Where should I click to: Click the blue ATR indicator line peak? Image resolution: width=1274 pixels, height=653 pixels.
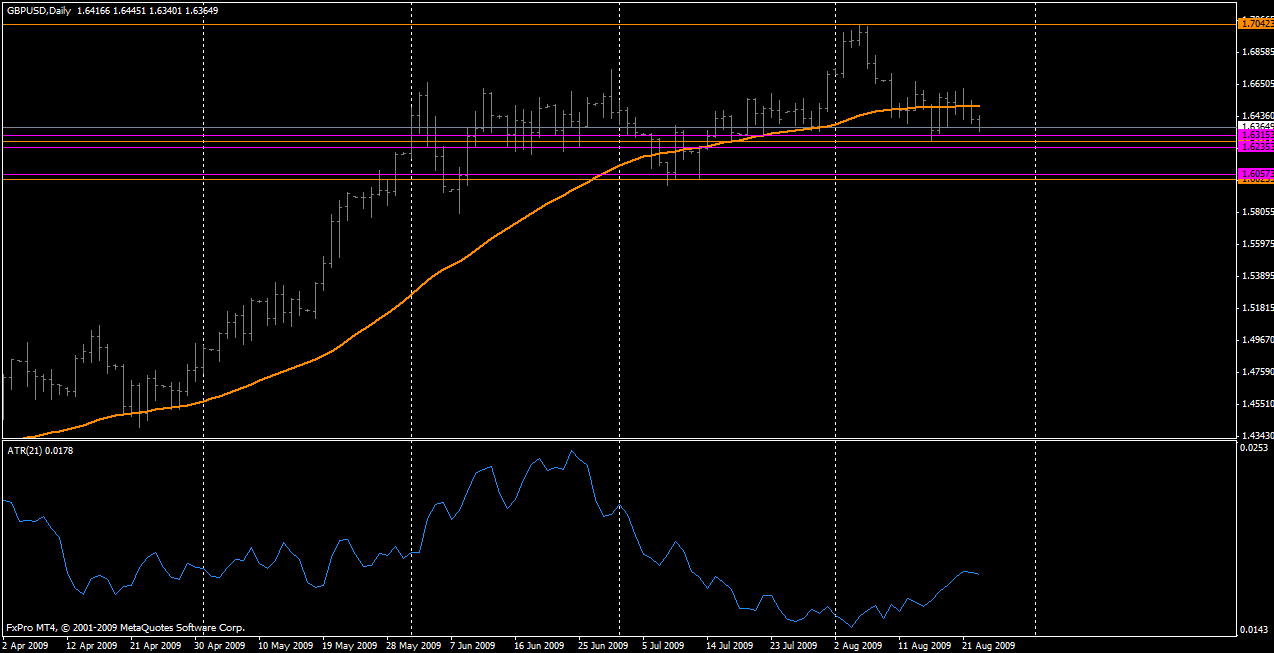point(570,452)
